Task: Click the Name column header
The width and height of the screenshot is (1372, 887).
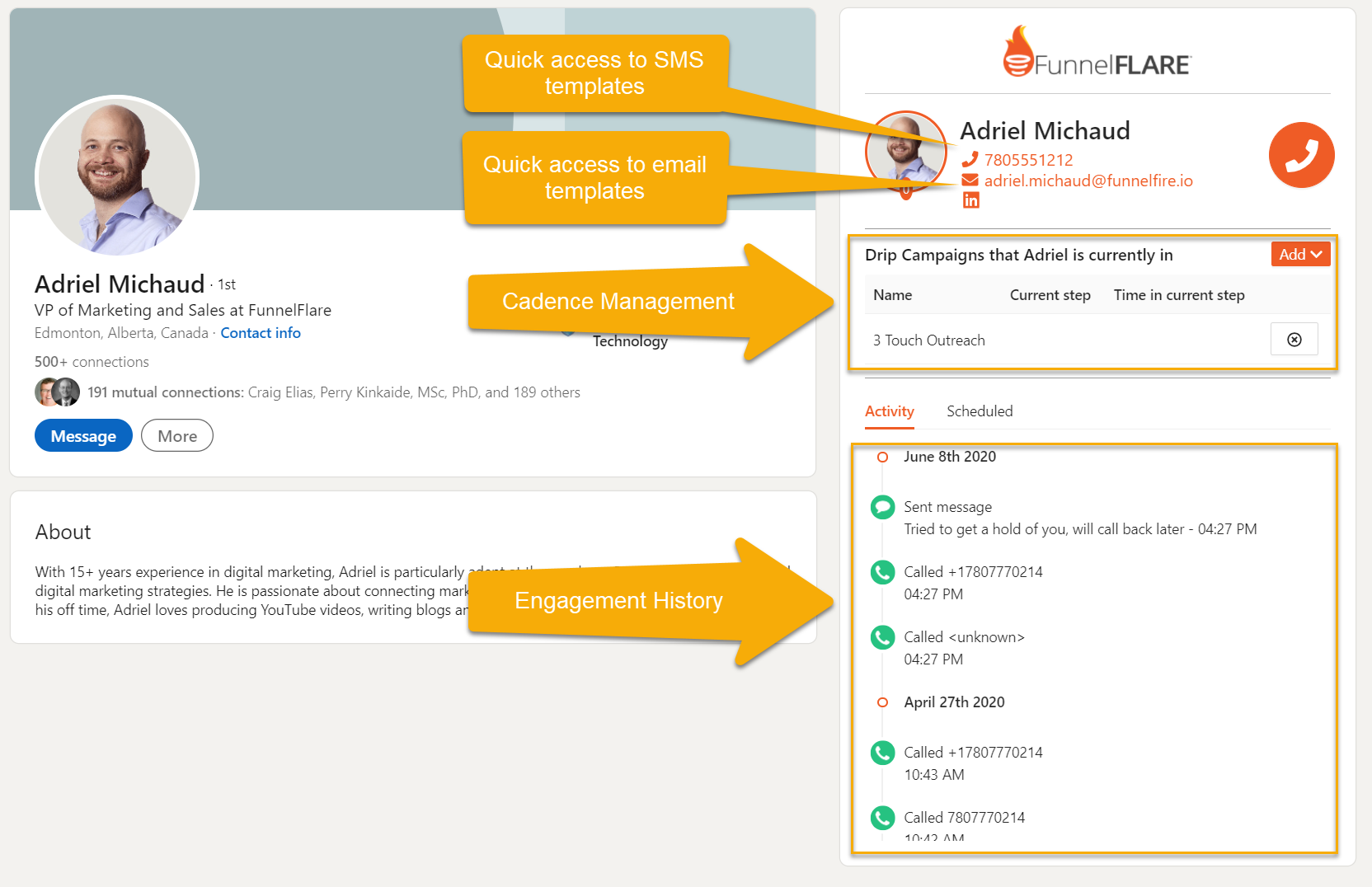Action: click(x=892, y=295)
